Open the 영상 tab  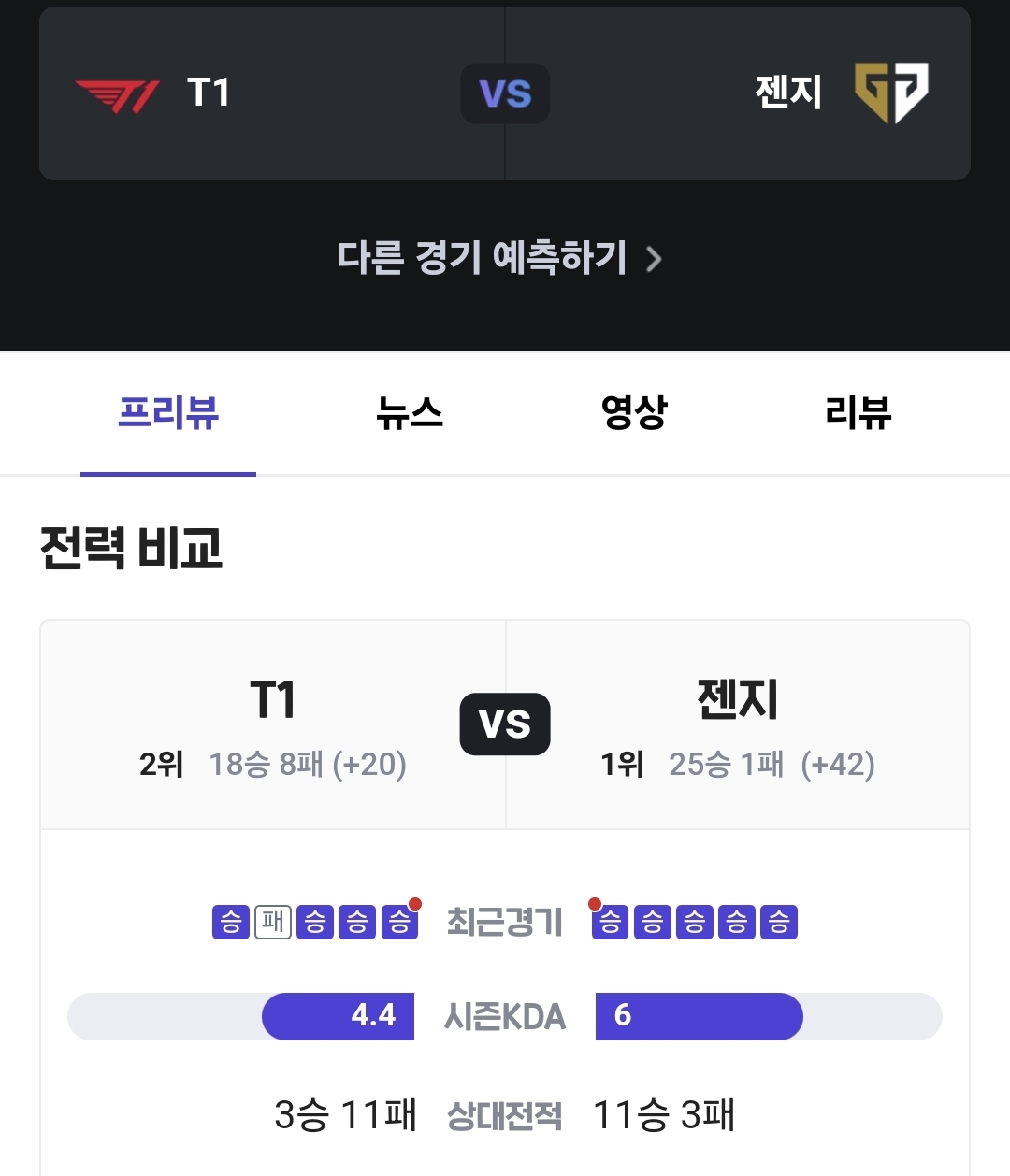[634, 413]
